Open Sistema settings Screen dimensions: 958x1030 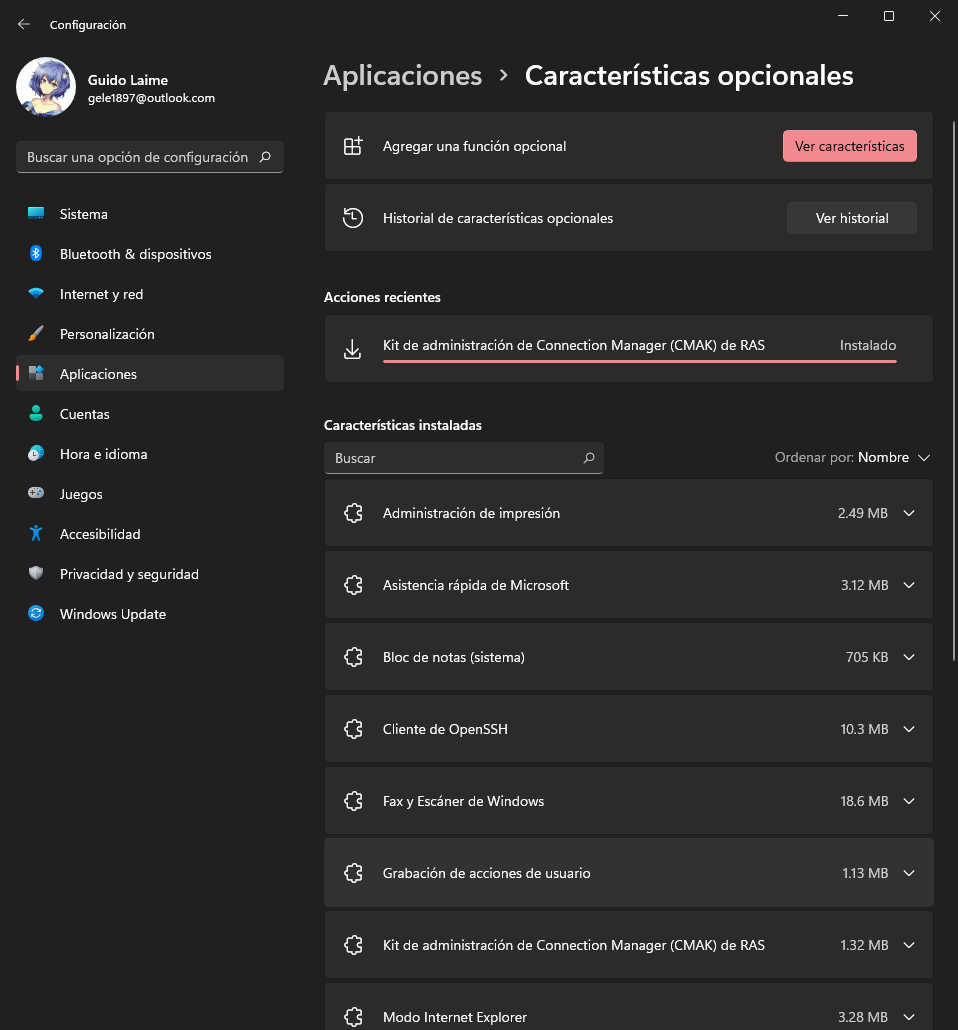150,214
